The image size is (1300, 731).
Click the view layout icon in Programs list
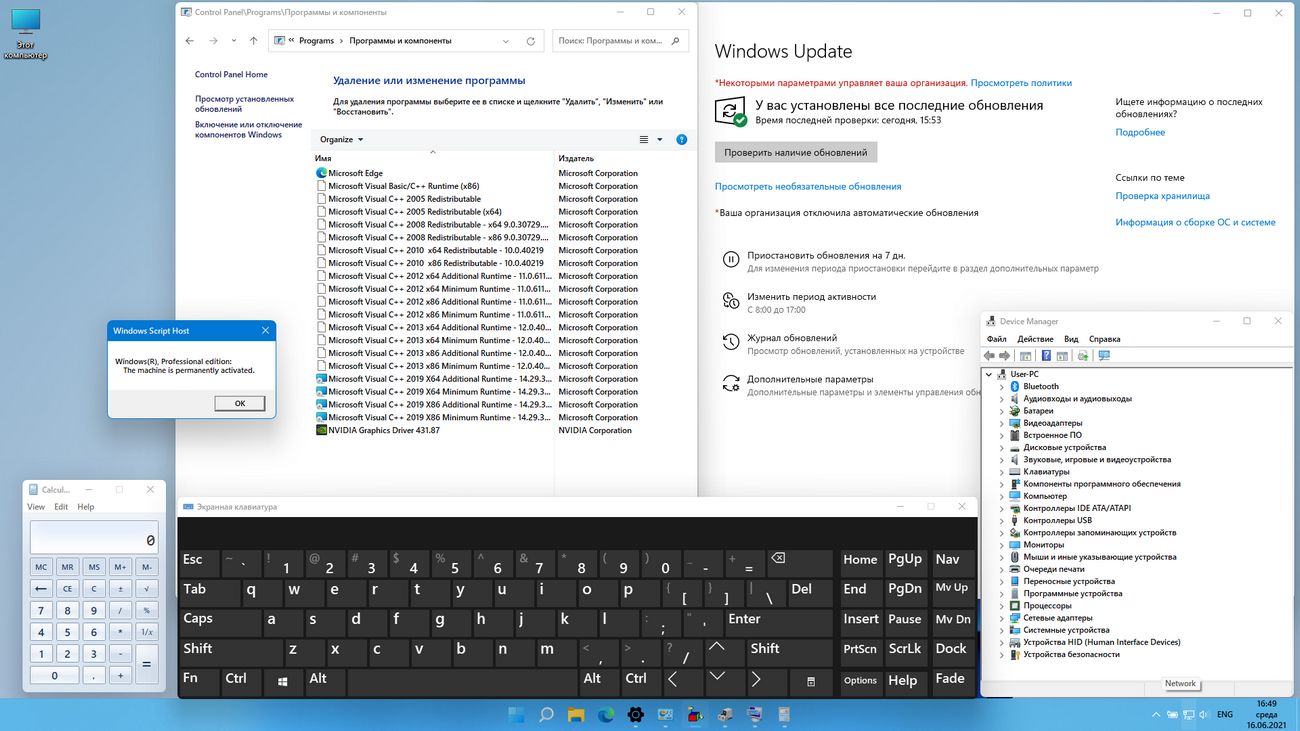tap(644, 140)
